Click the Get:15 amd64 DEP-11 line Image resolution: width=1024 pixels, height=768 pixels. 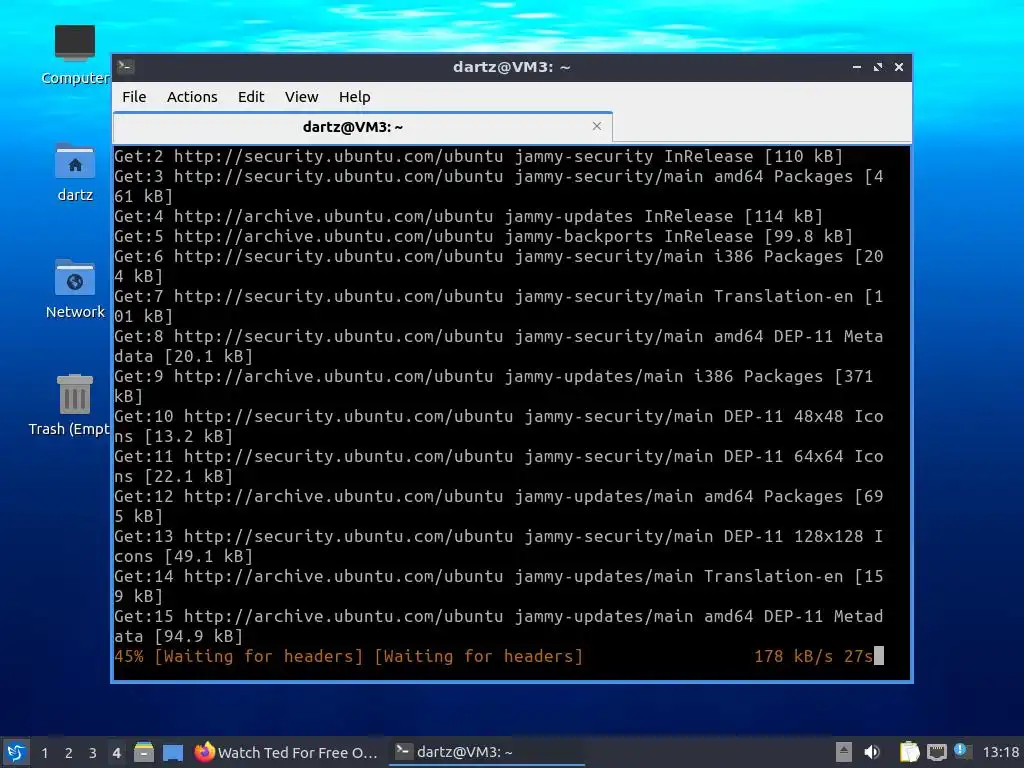pyautogui.click(x=499, y=626)
